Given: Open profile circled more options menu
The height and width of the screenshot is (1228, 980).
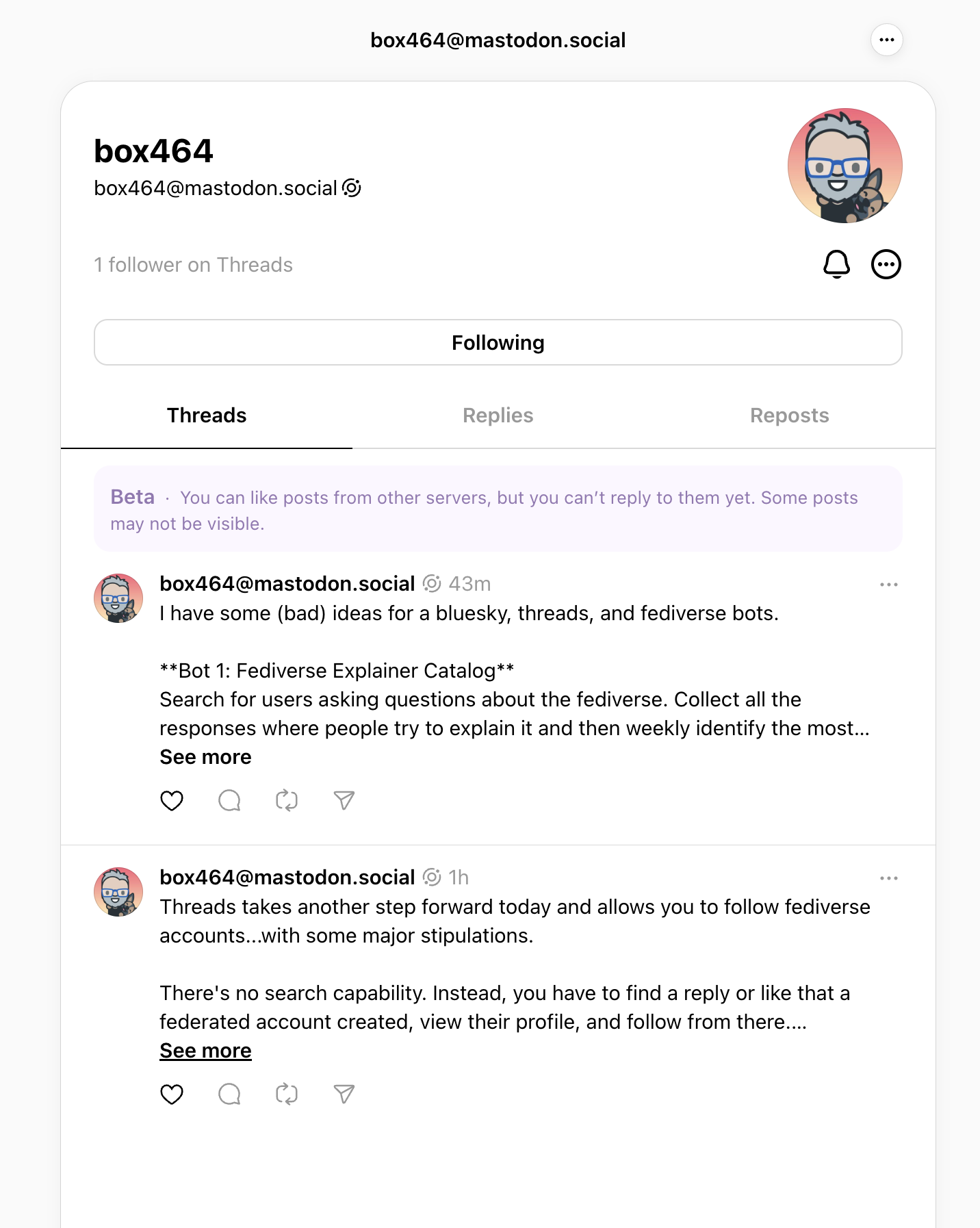Looking at the screenshot, I should tap(886, 264).
